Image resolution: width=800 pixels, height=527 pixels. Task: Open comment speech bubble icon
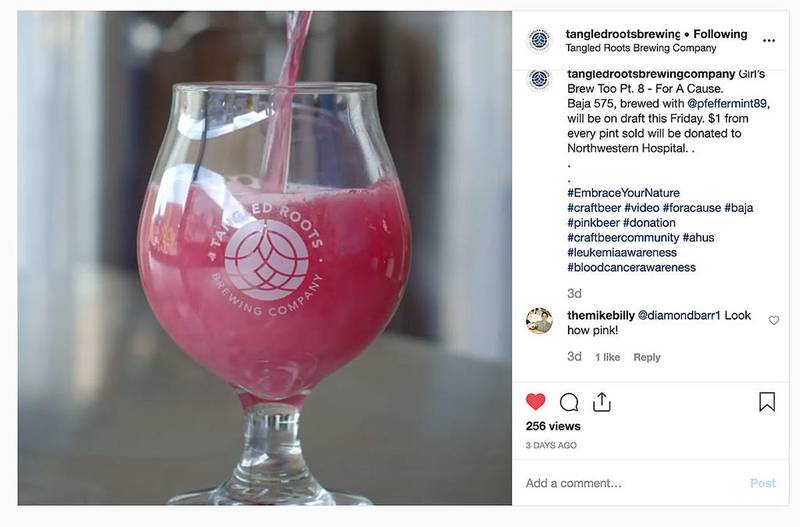pyautogui.click(x=569, y=402)
